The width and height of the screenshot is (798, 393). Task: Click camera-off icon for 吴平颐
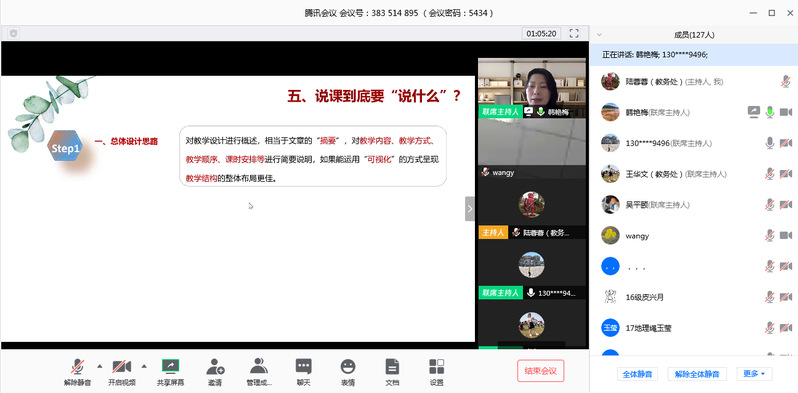pyautogui.click(x=786, y=205)
